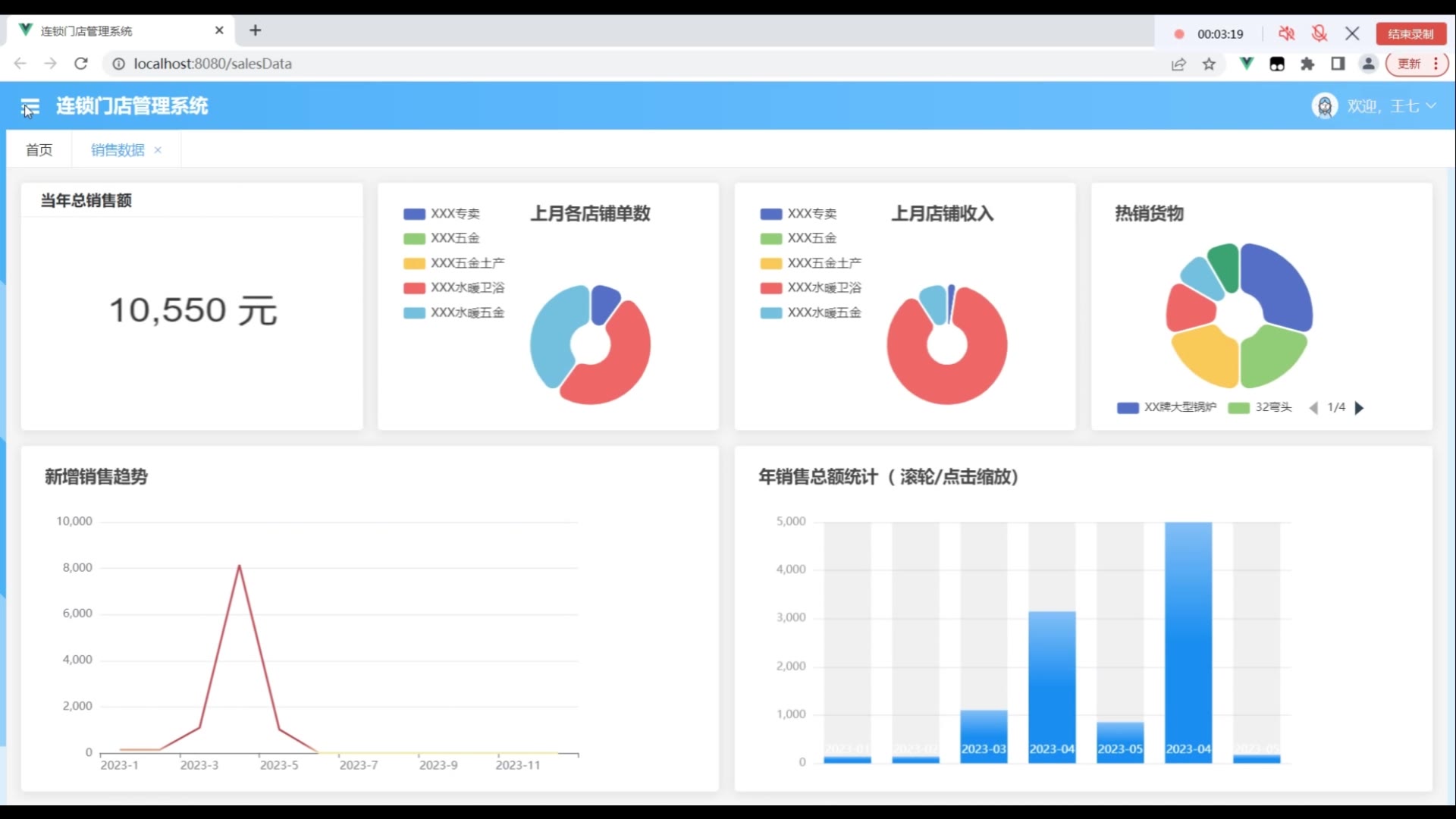1456x819 pixels.
Task: Click the user avatar icon
Action: click(x=1324, y=106)
